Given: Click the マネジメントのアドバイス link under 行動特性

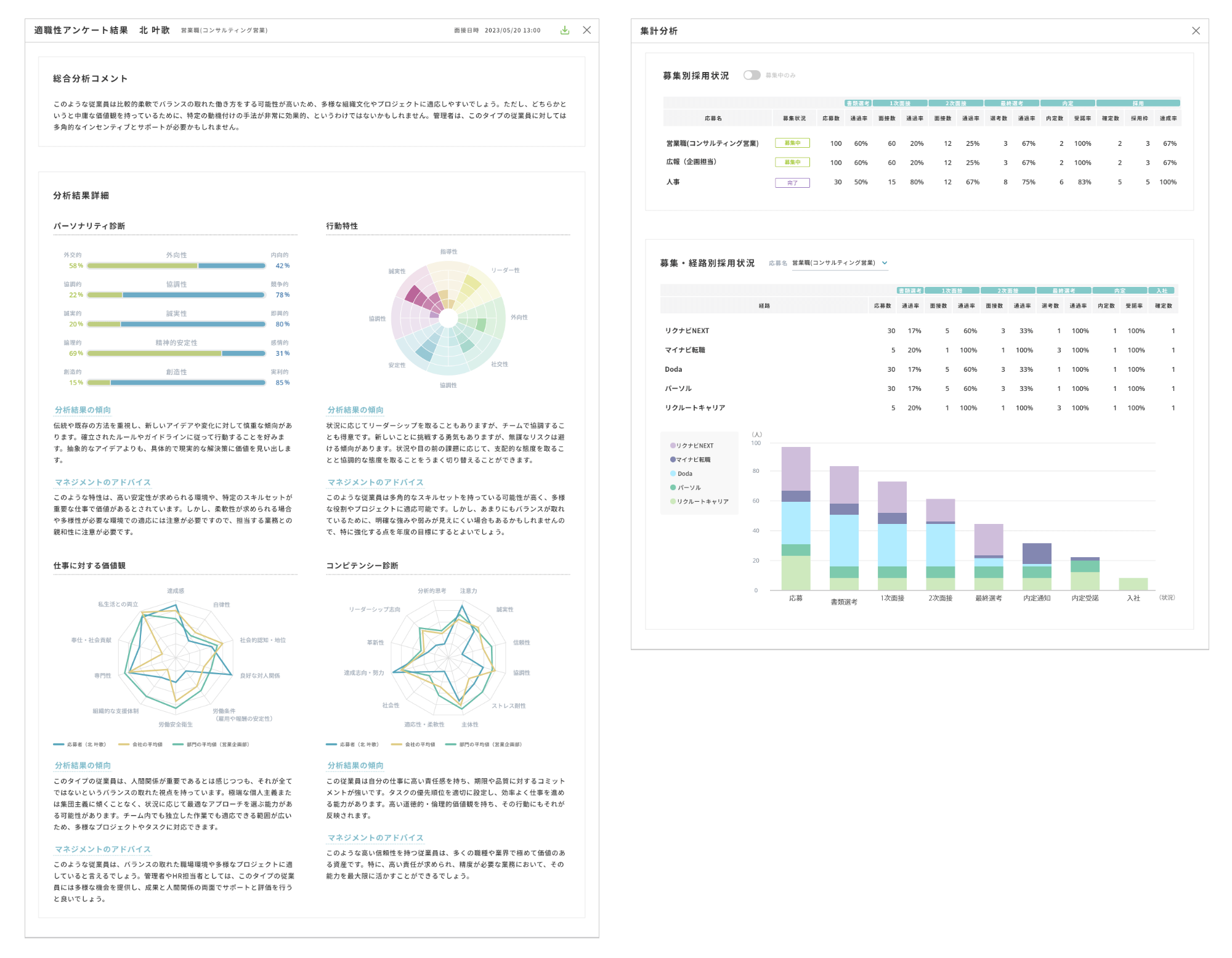Looking at the screenshot, I should pyautogui.click(x=375, y=483).
